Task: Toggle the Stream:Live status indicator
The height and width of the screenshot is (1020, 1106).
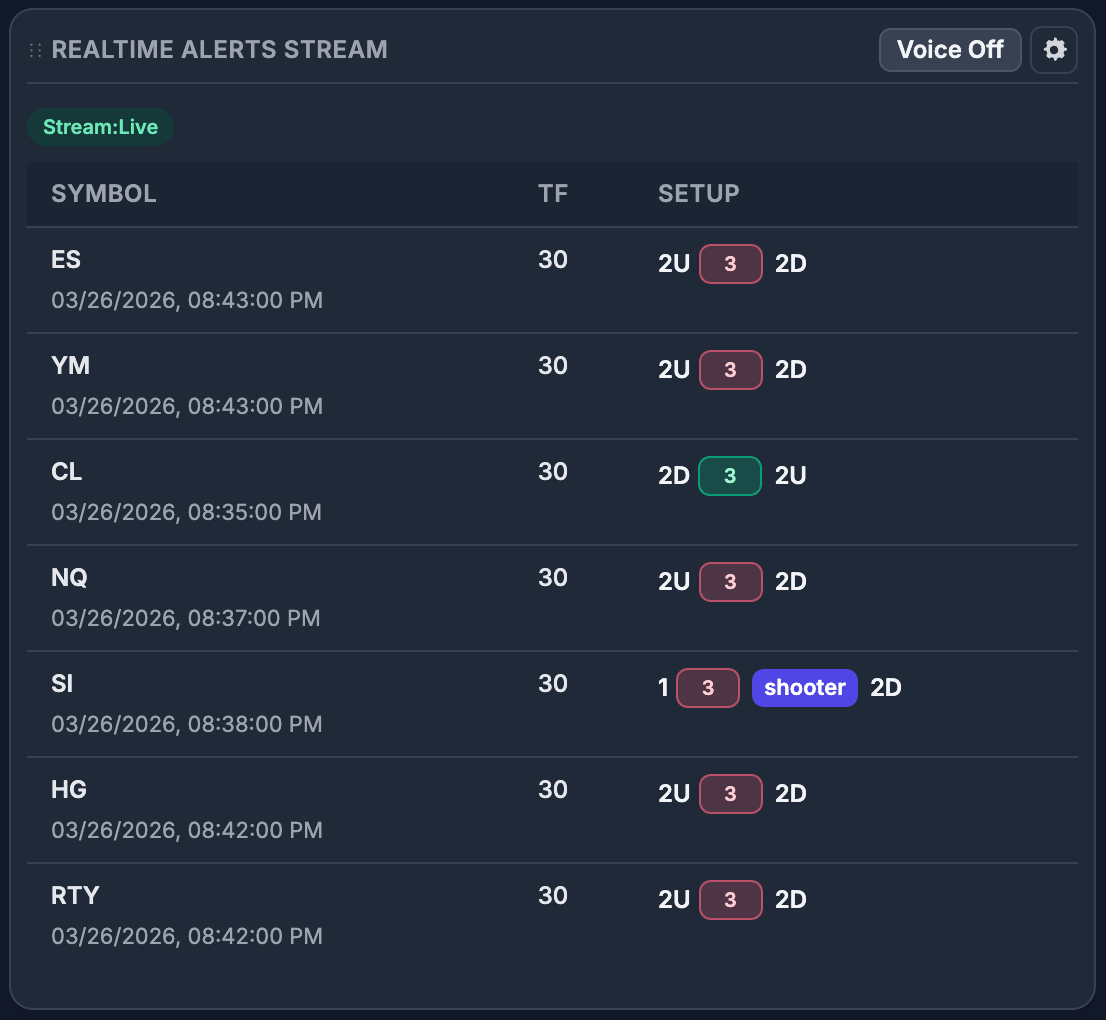Action: coord(100,127)
